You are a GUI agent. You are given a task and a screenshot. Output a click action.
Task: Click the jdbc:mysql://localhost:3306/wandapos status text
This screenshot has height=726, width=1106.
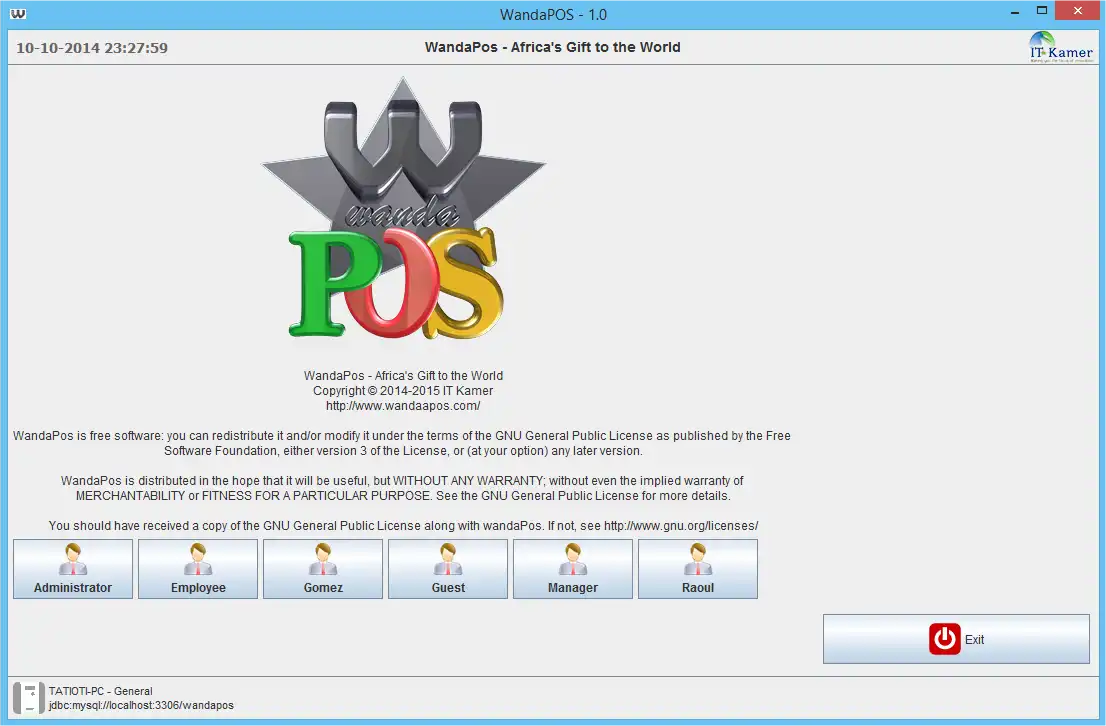click(141, 706)
